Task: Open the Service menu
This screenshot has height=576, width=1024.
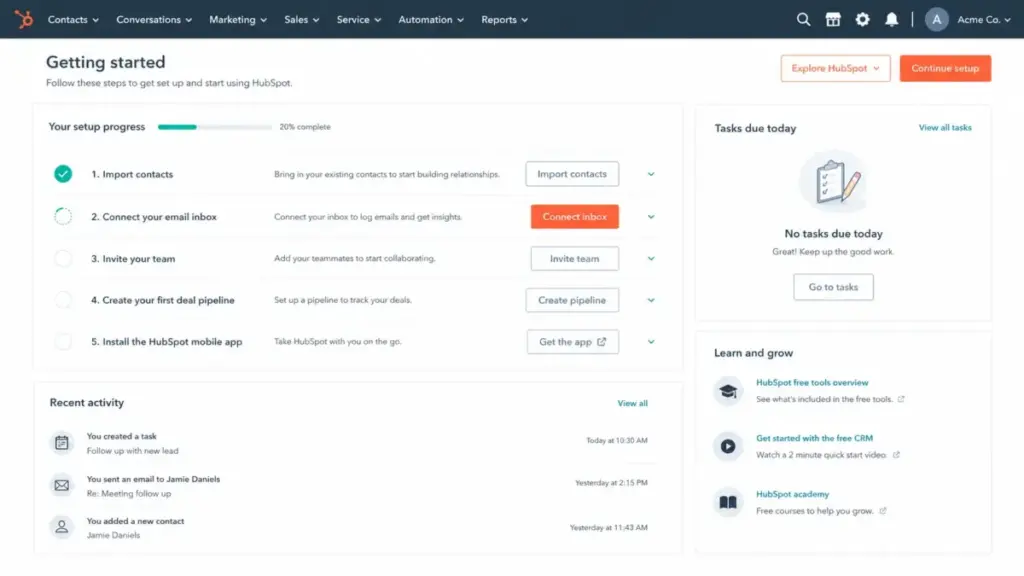Action: (359, 20)
